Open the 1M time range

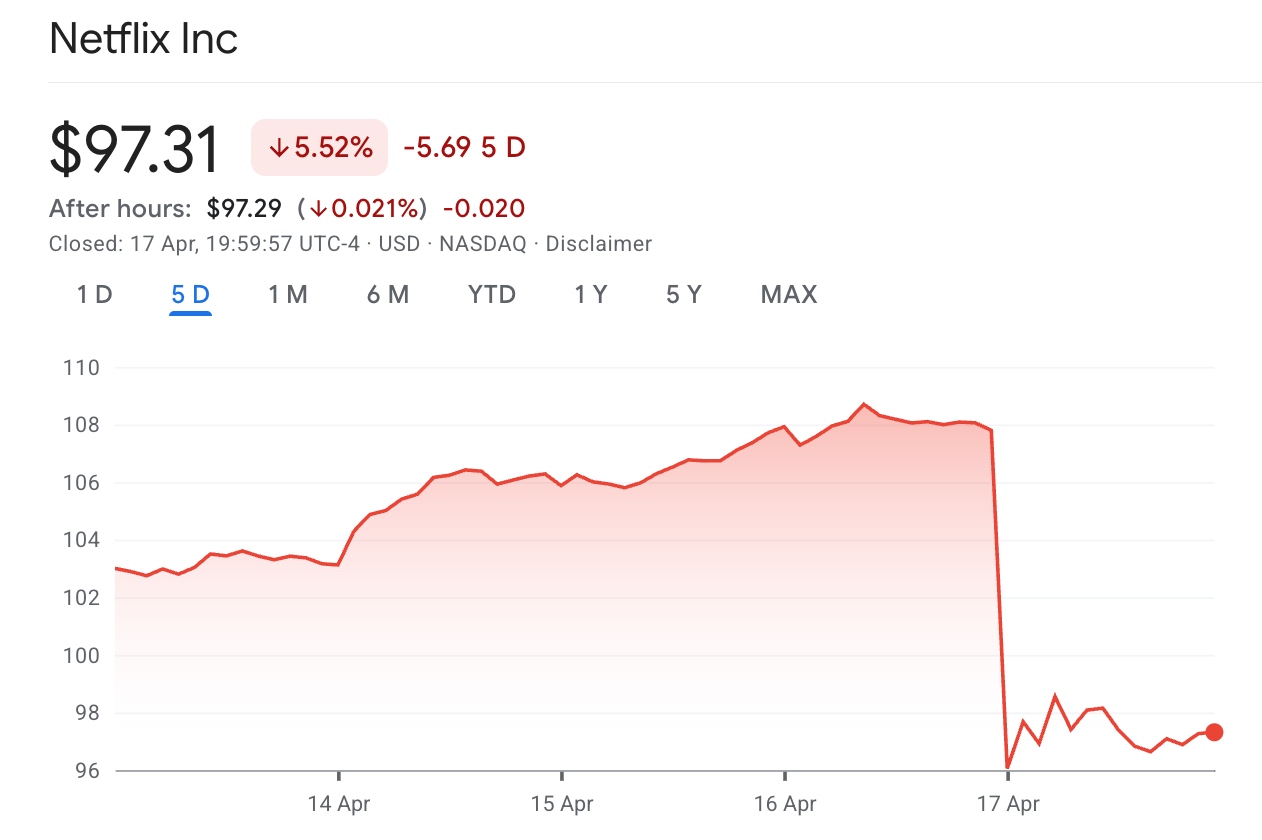[286, 294]
